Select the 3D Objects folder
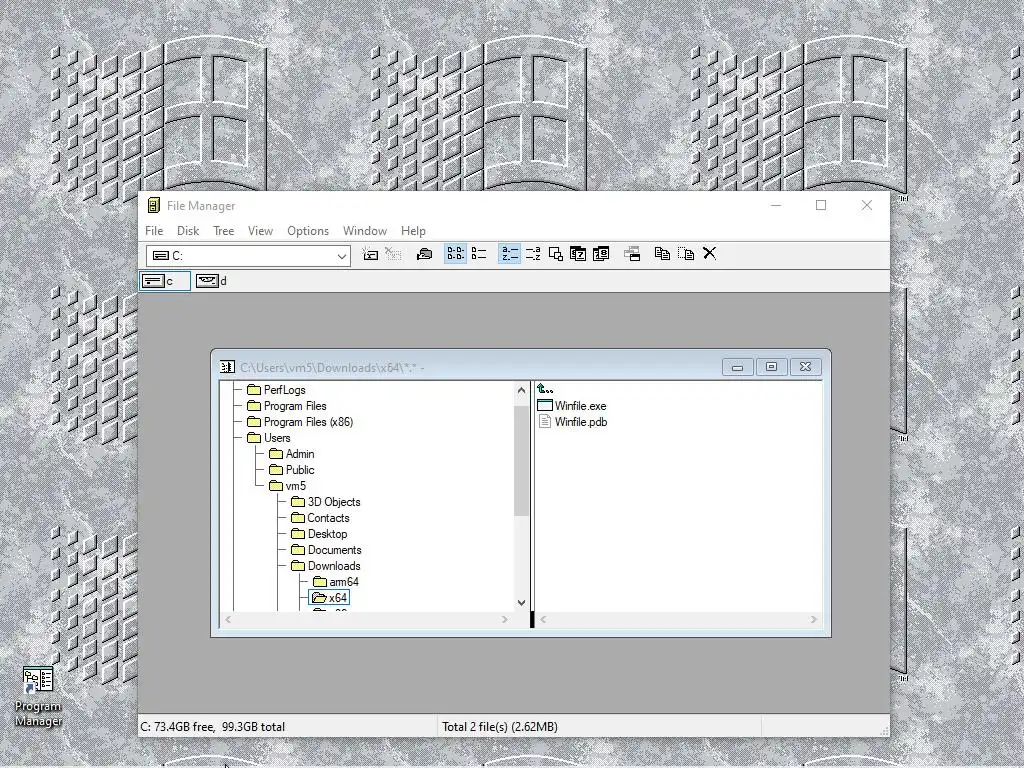 click(326, 502)
